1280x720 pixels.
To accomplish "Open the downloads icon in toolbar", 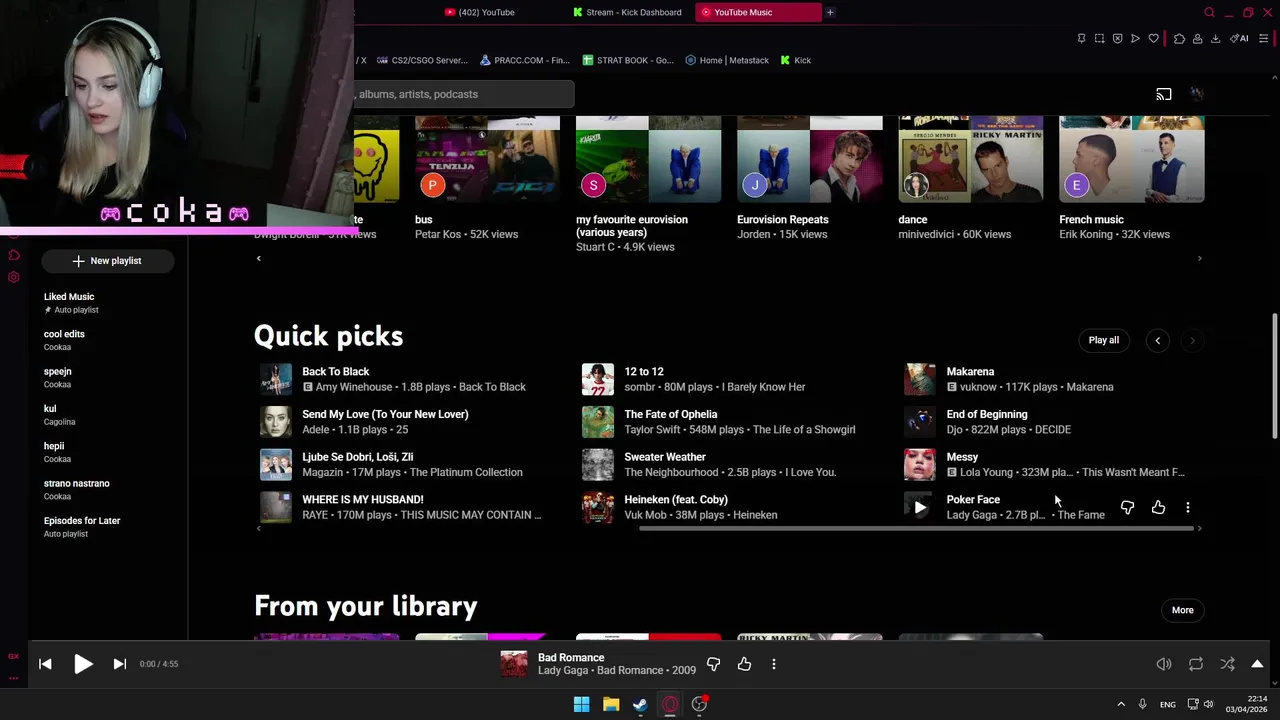I will point(1215,39).
